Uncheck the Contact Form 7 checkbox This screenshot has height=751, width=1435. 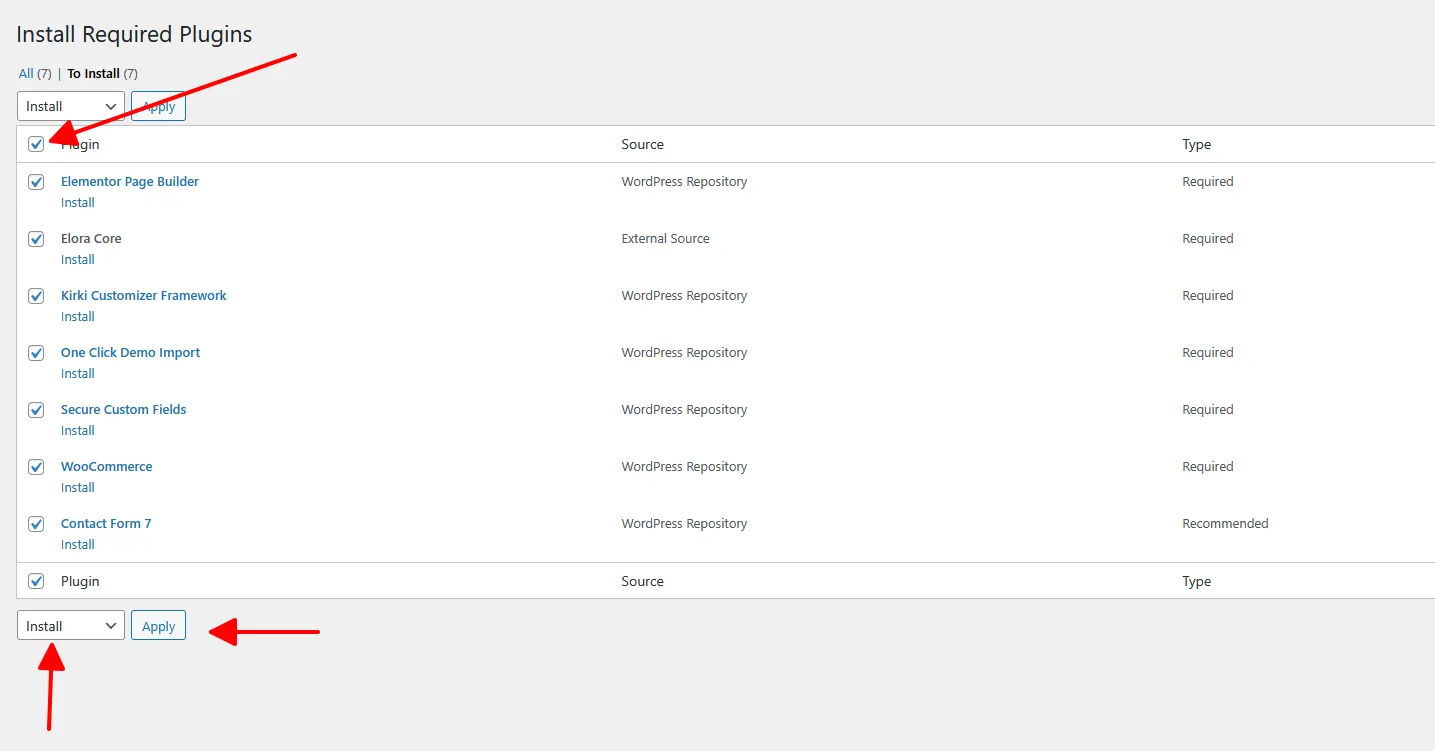tap(36, 524)
